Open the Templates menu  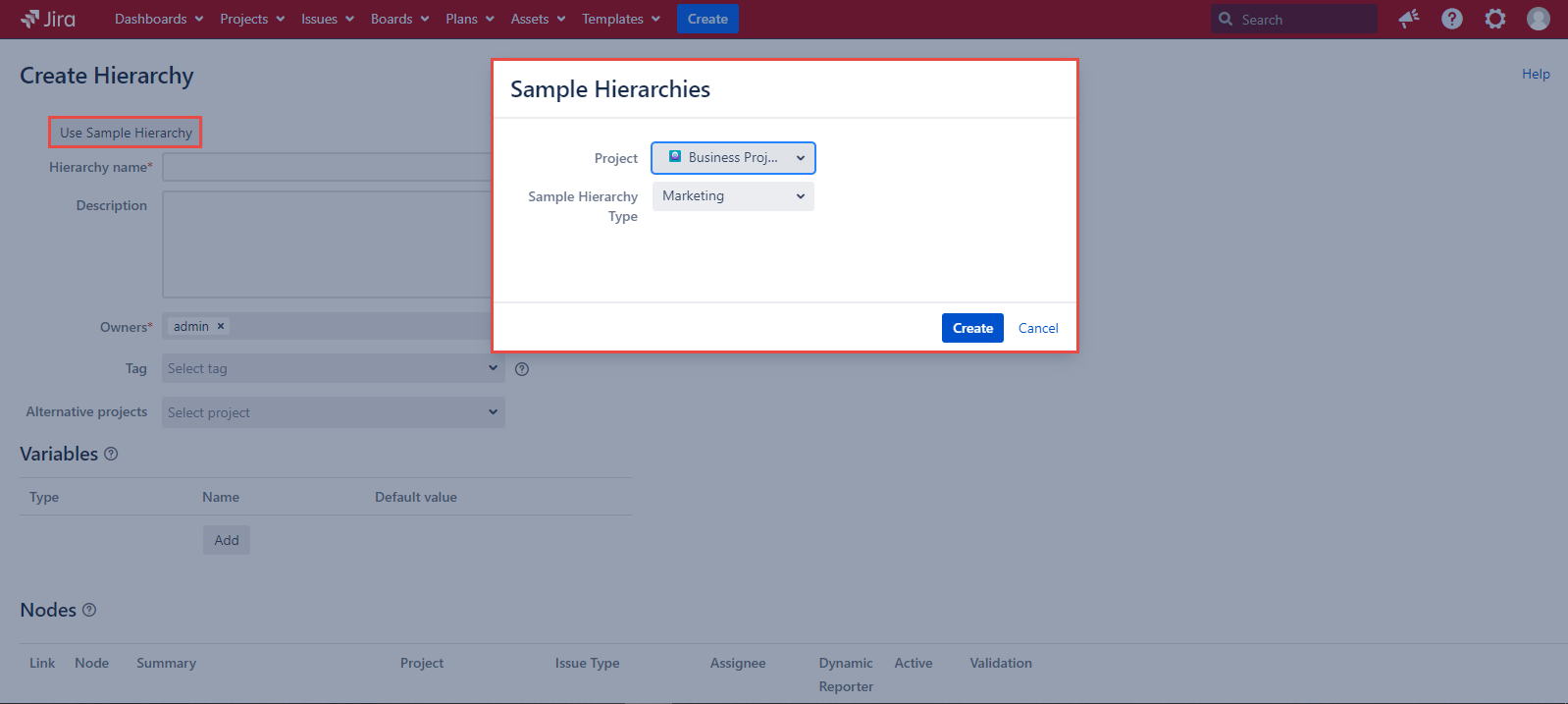(620, 19)
